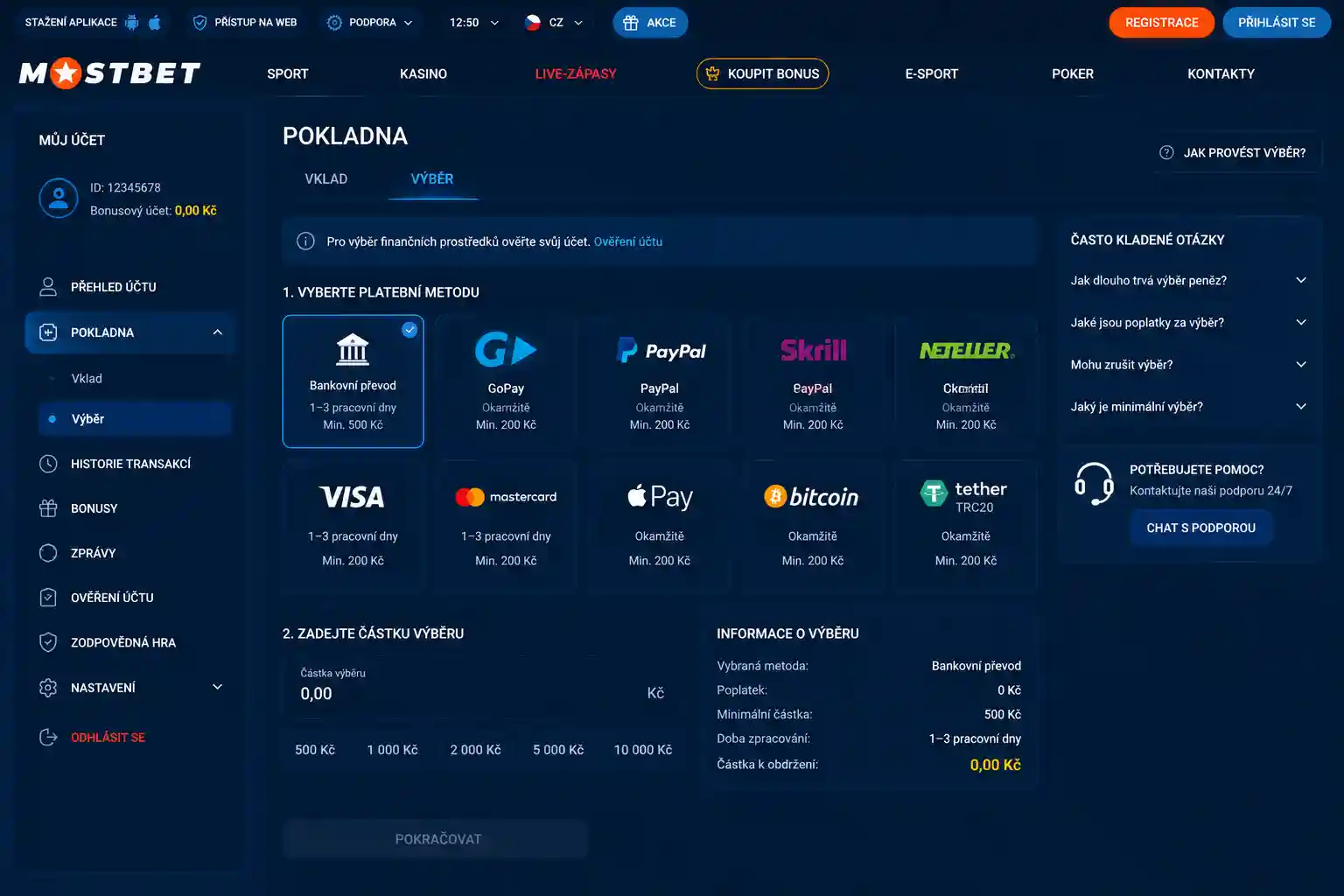
Task: Click the Historie transakcí clock icon
Action: tap(48, 464)
